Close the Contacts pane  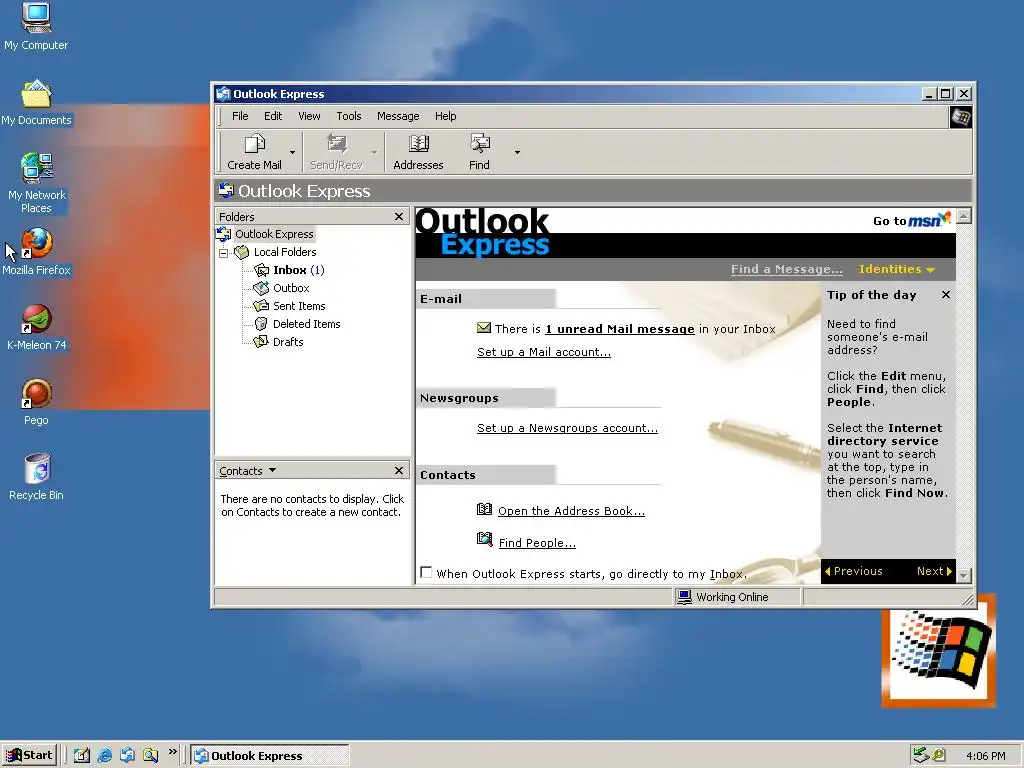tap(399, 471)
